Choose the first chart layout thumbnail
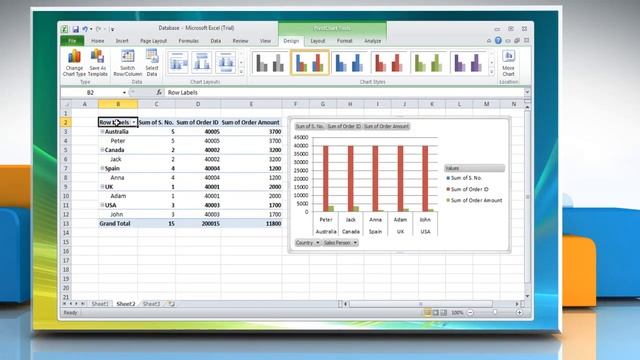Image resolution: width=640 pixels, height=360 pixels. (178, 62)
